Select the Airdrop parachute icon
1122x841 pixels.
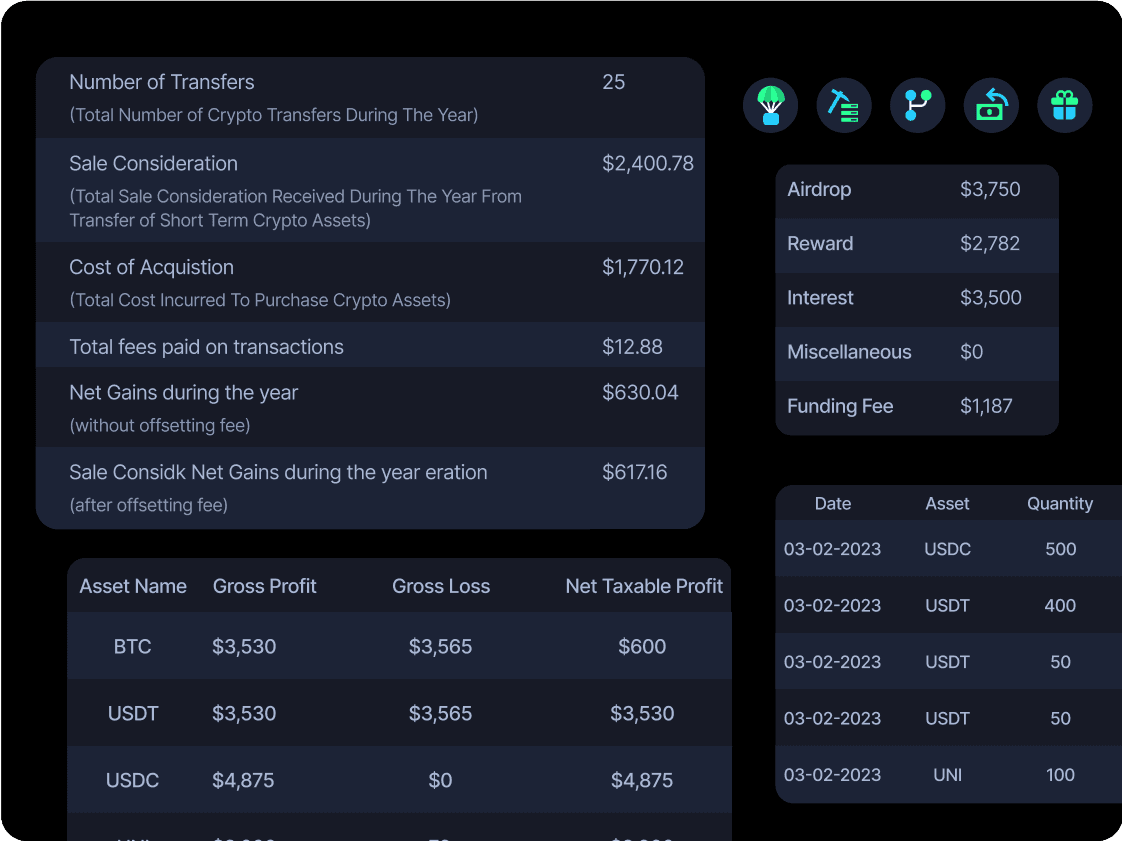tap(769, 105)
